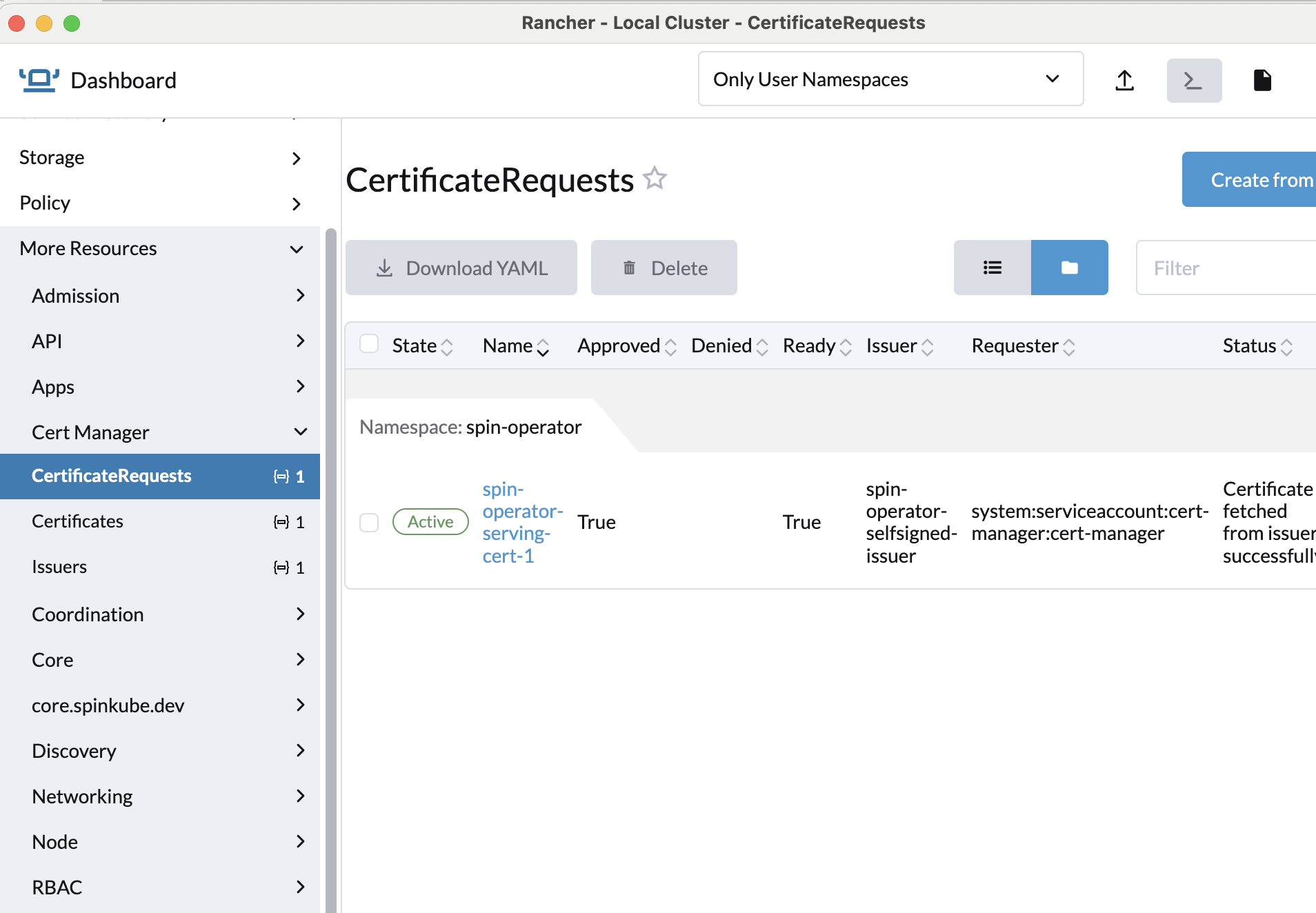Click the Delete trash icon
1316x913 pixels.
pos(664,268)
